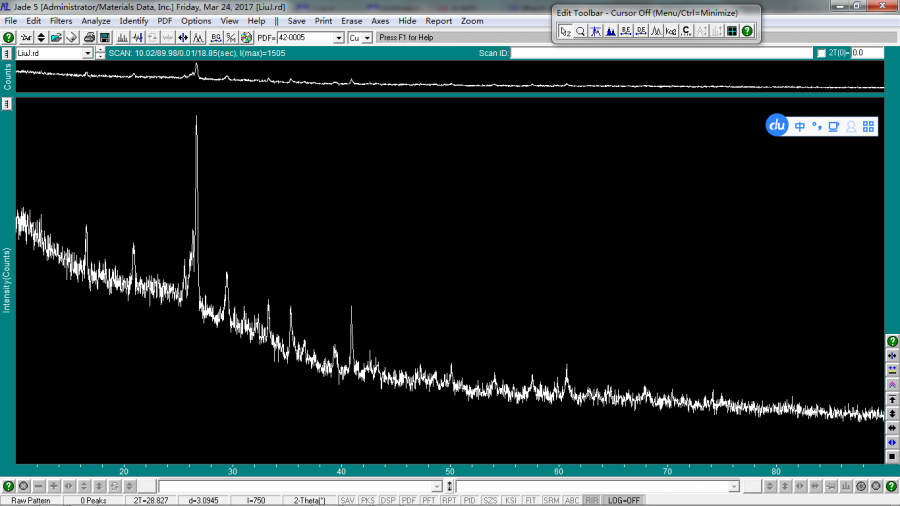Toggle the 2T(0) checkbox
Image resolution: width=900 pixels, height=506 pixels.
click(821, 53)
